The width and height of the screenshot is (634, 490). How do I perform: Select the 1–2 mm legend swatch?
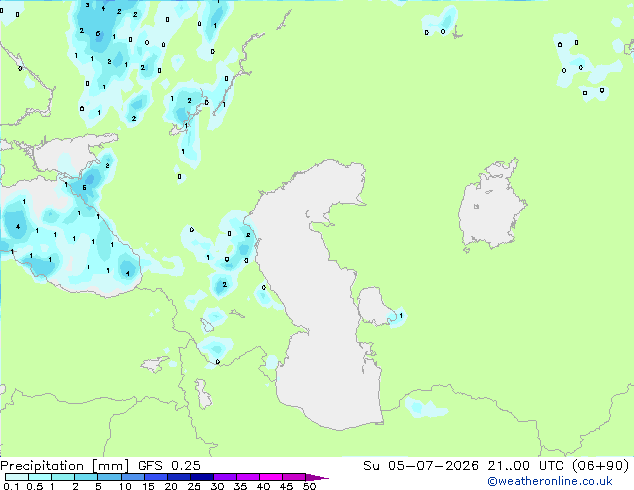(x=63, y=477)
